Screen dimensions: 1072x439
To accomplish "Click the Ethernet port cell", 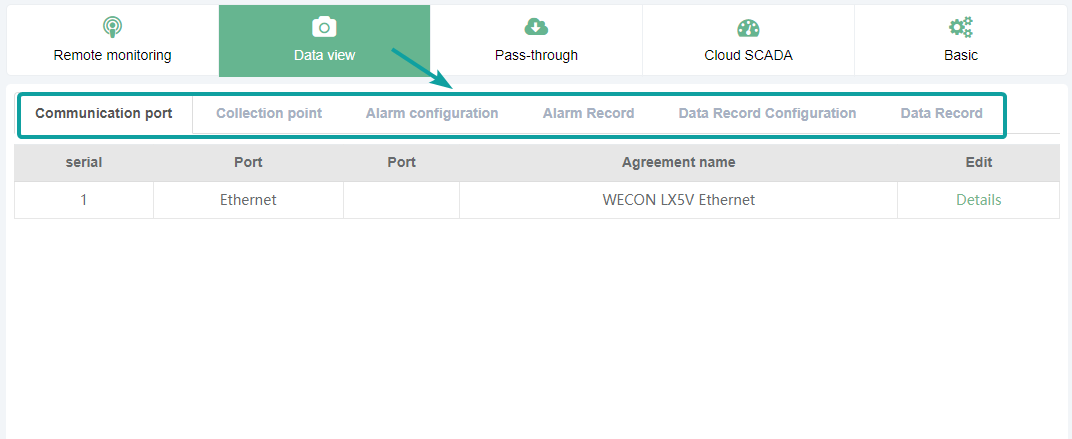I will (x=248, y=200).
